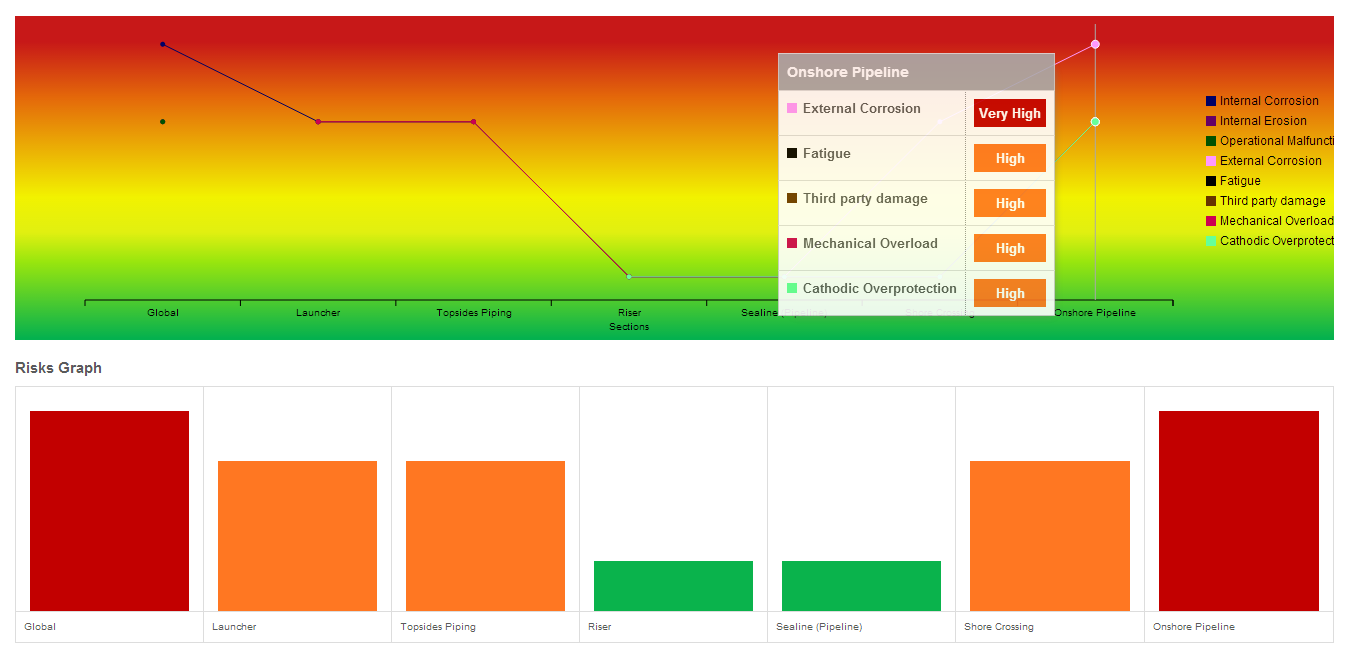Click the Fatigue legend color swatch
The height and width of the screenshot is (650, 1349).
(x=1211, y=181)
